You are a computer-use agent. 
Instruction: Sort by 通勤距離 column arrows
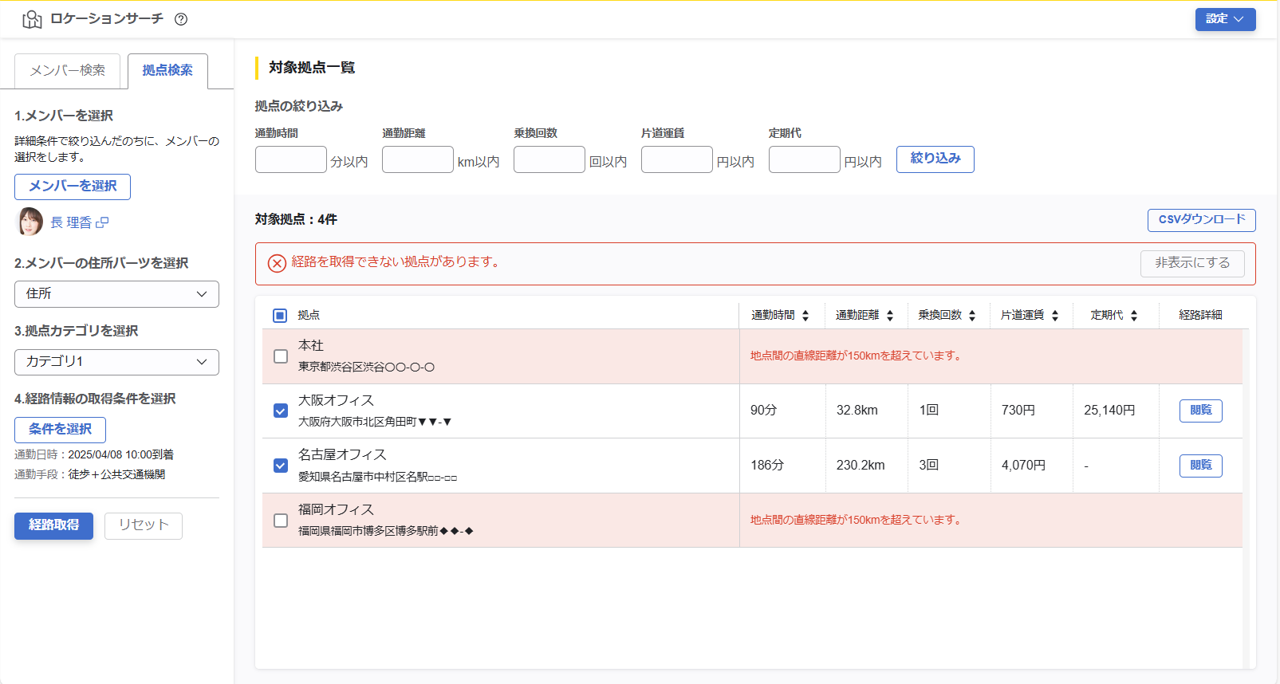tap(890, 316)
